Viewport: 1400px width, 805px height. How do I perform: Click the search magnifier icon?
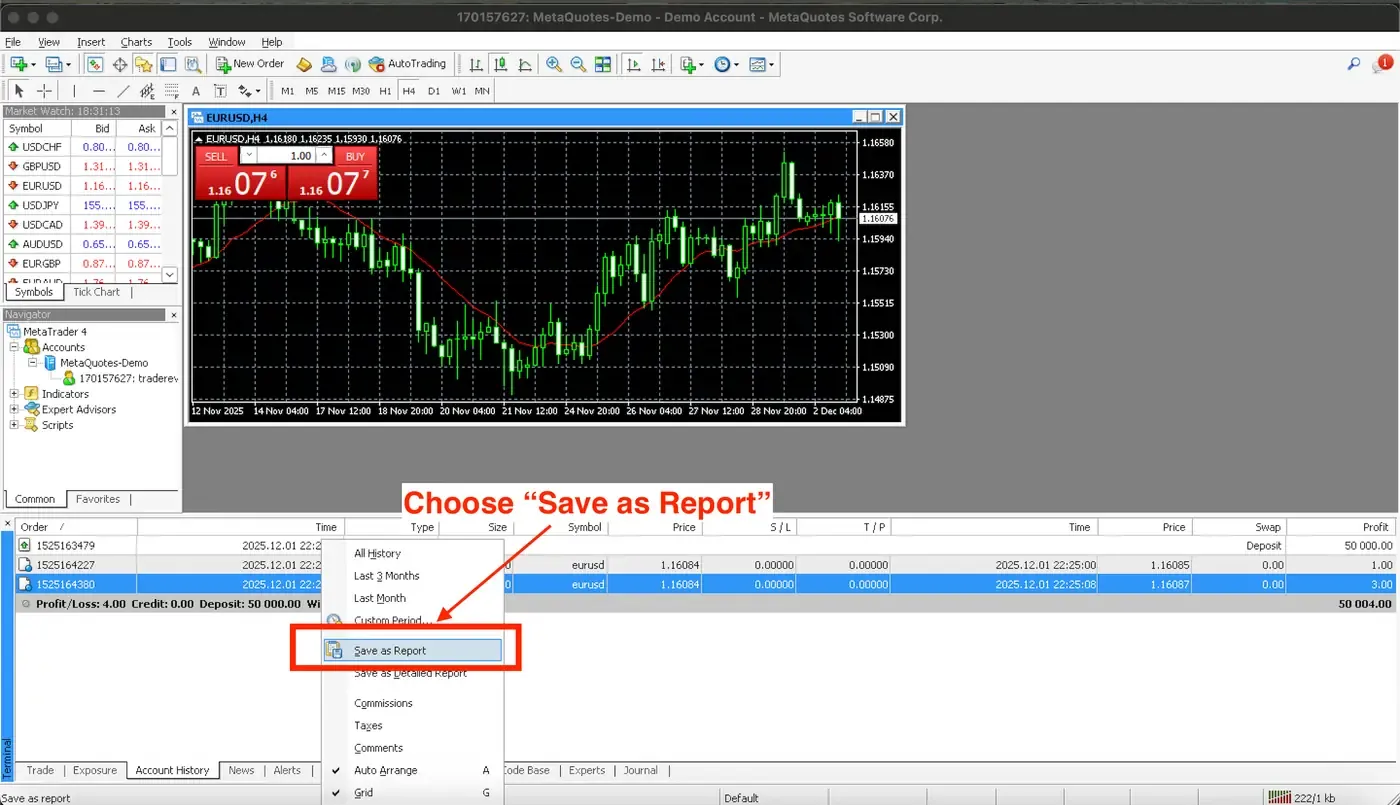tap(1354, 64)
